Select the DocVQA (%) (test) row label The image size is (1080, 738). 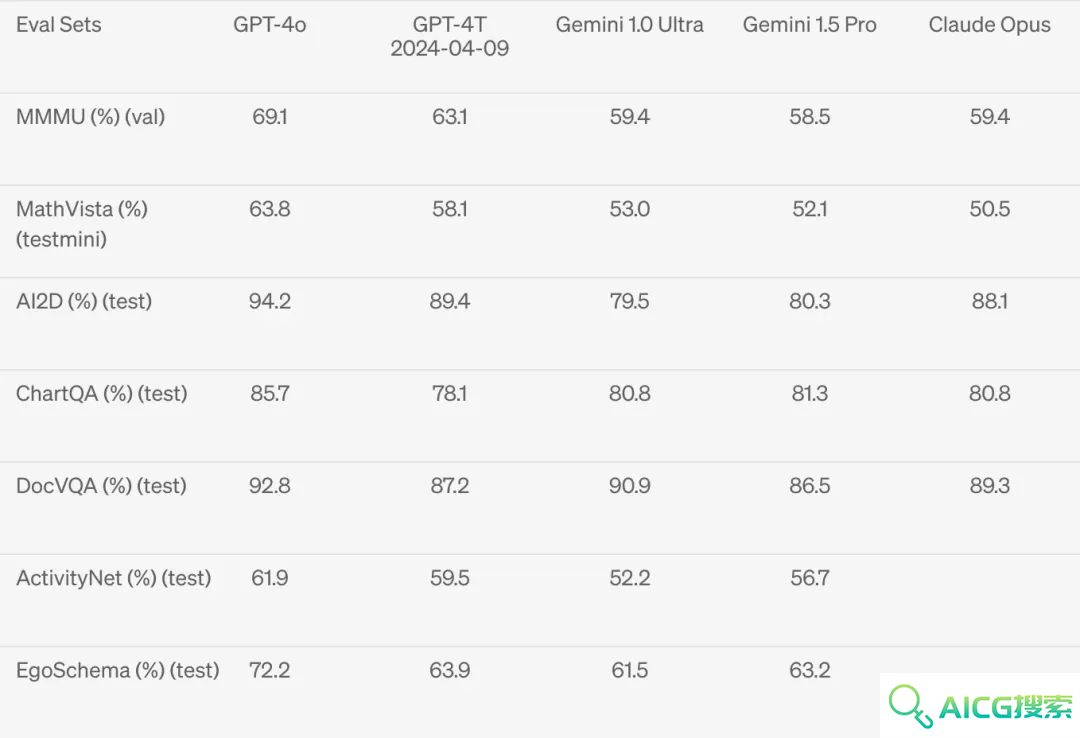pos(101,486)
